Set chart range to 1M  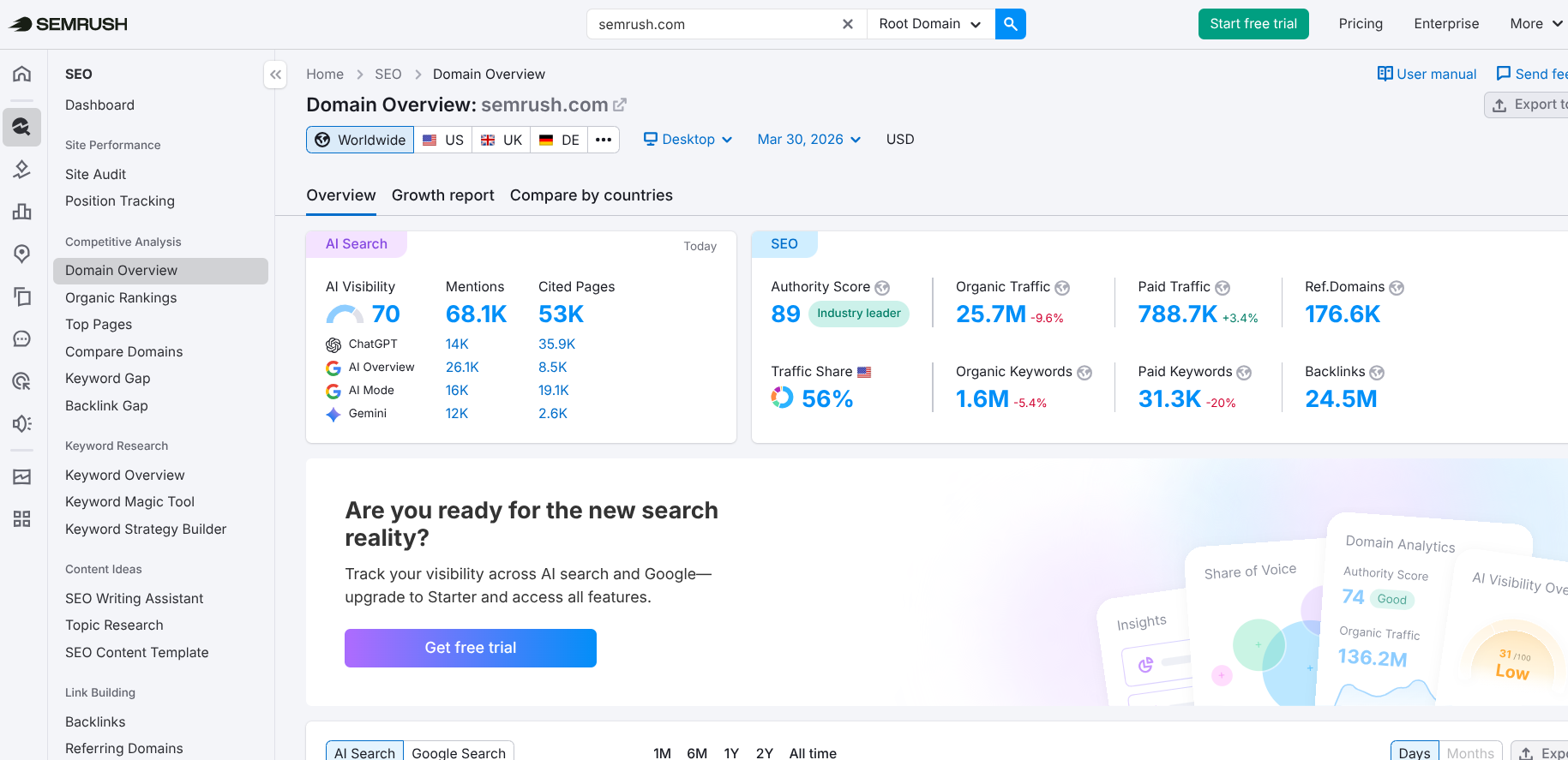662,753
